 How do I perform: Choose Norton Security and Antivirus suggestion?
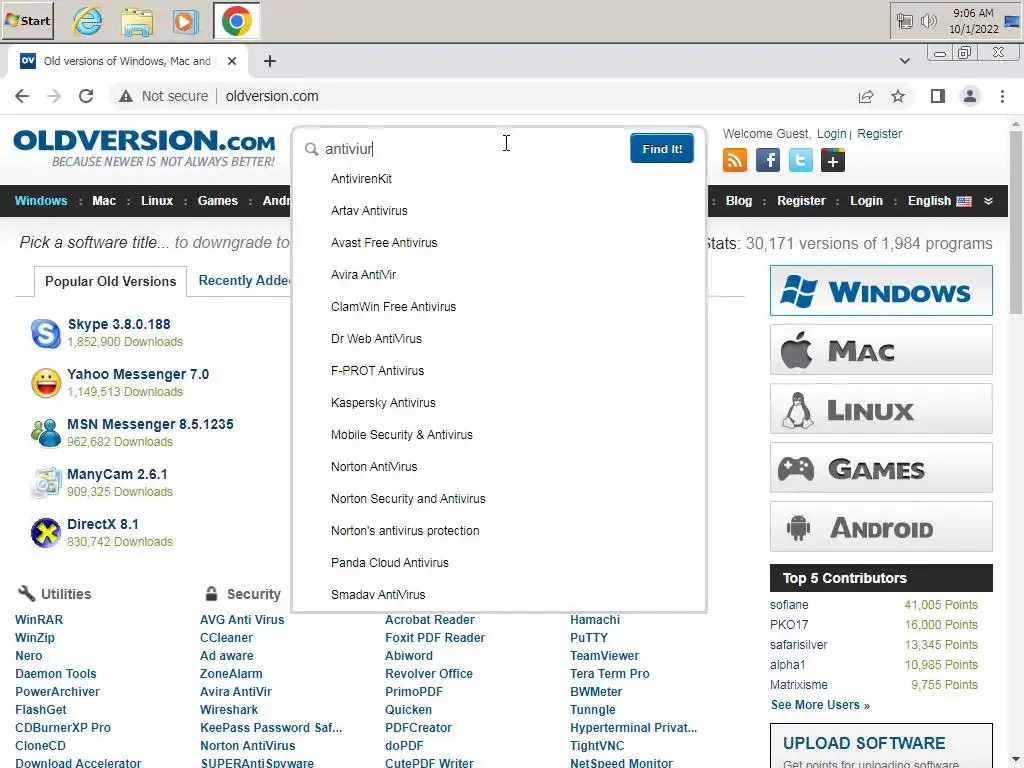[500, 499]
